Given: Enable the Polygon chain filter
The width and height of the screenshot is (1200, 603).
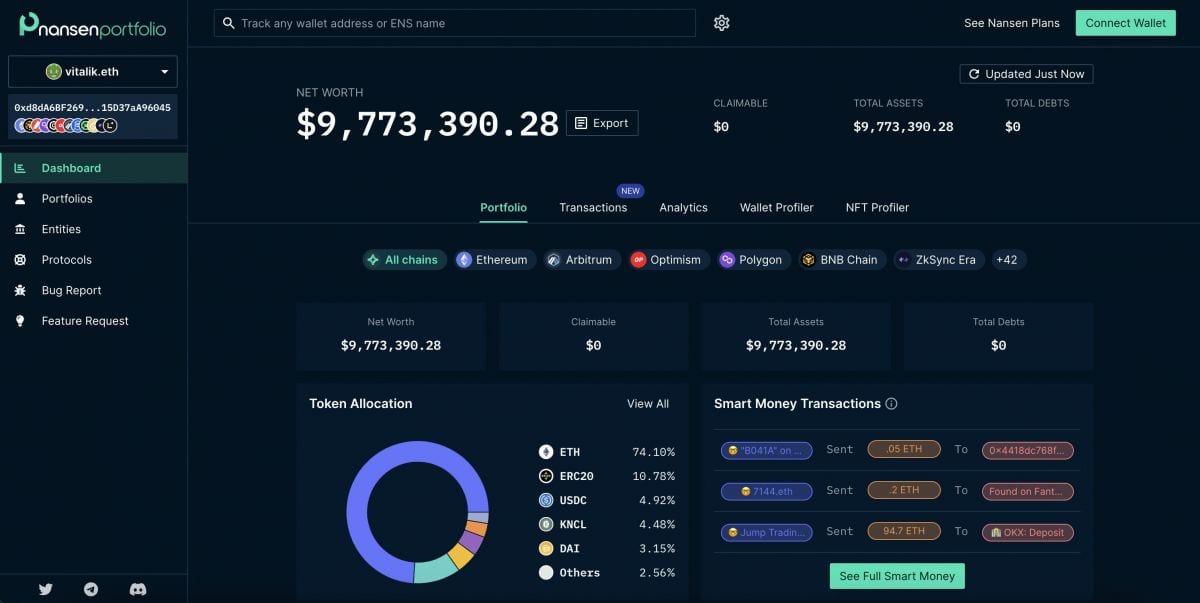Looking at the screenshot, I should (x=753, y=259).
